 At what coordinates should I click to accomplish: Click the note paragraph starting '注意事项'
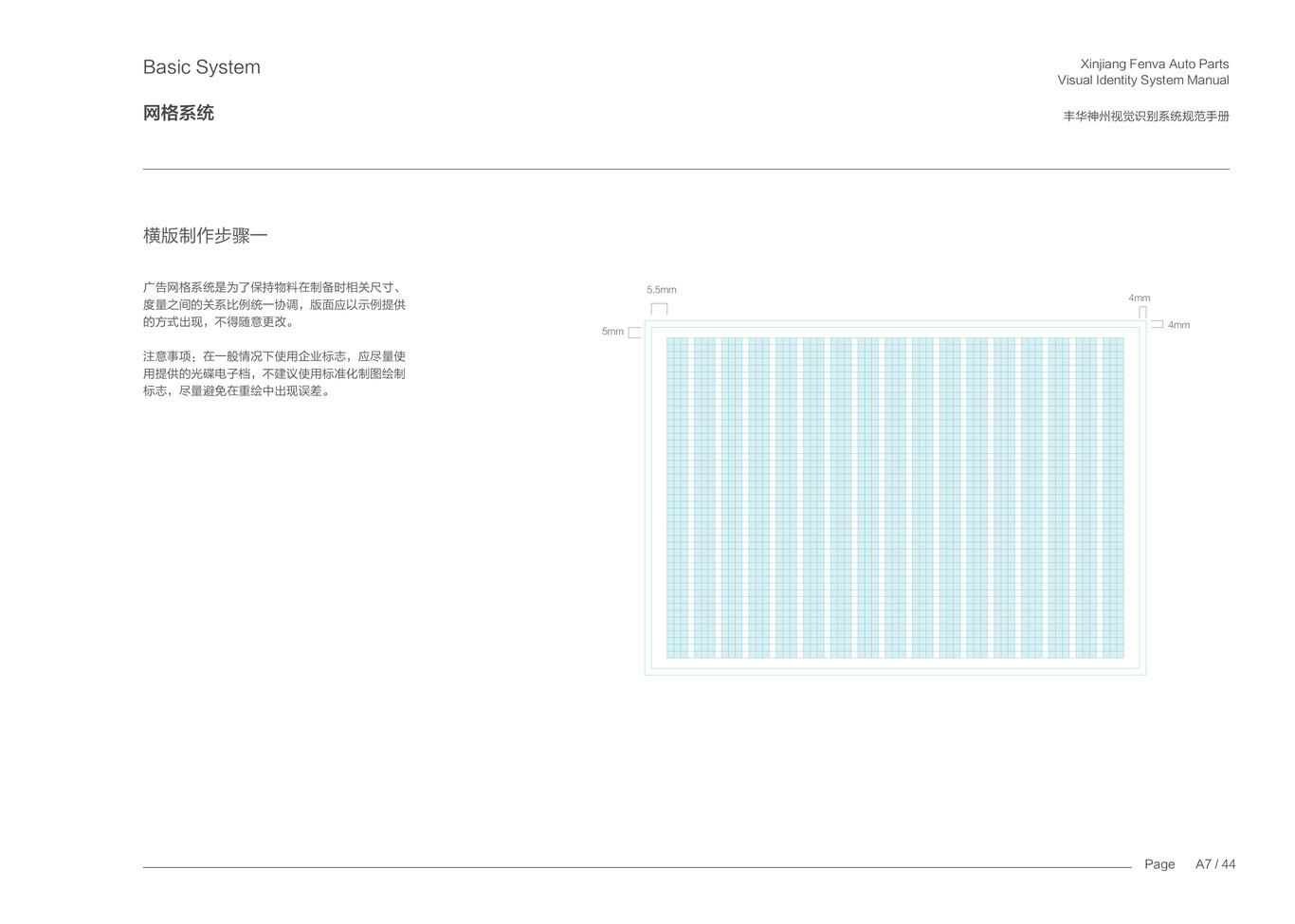click(x=274, y=373)
